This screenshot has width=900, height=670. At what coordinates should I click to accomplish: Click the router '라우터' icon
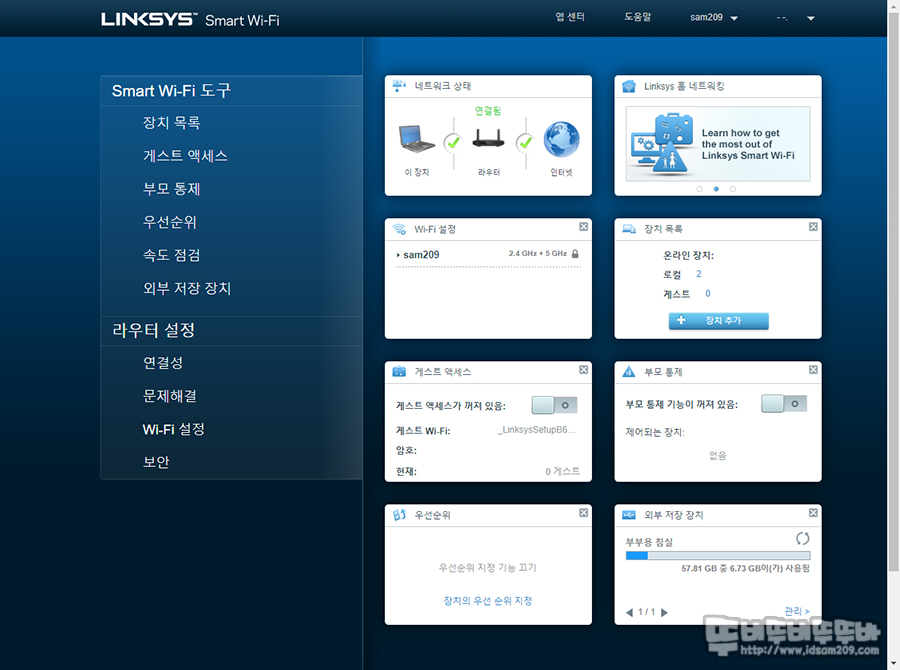click(x=488, y=138)
